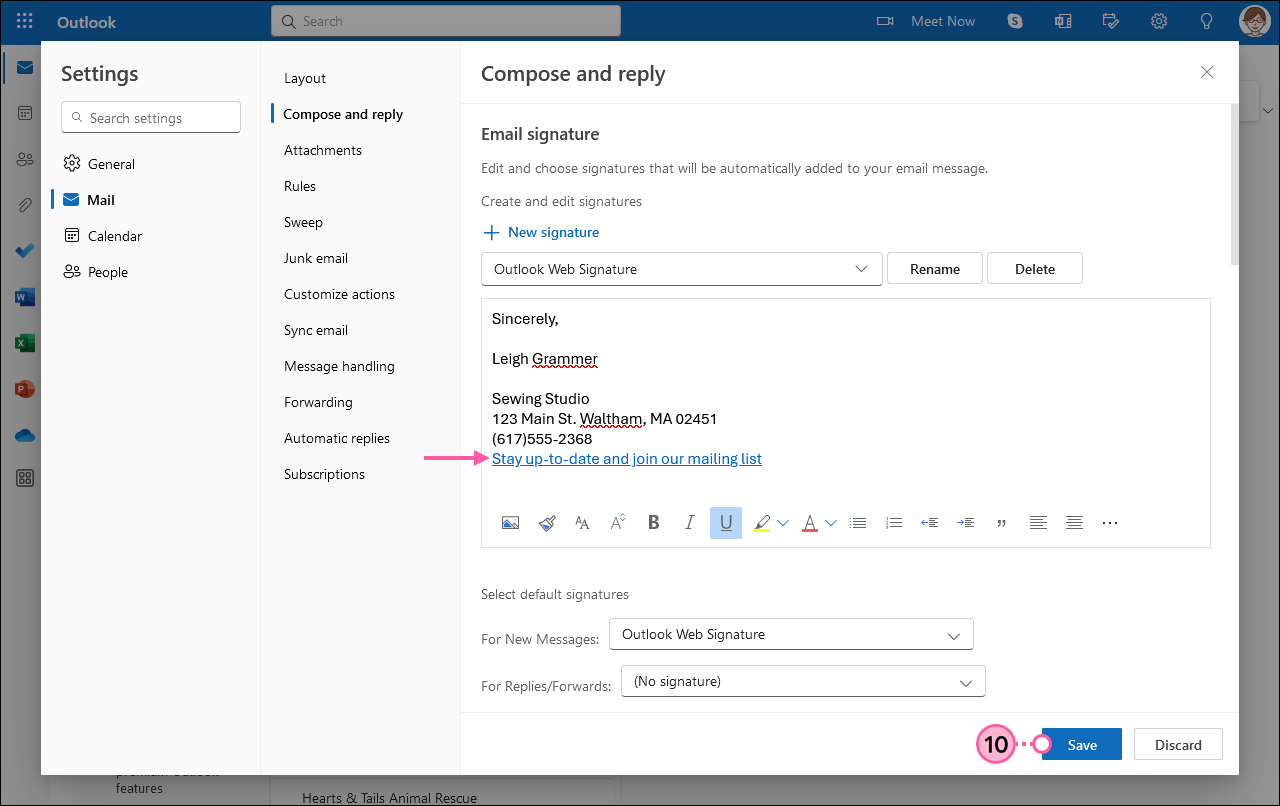Screen dimensions: 1280x806
Task: Delete the selected signature
Action: [1035, 269]
